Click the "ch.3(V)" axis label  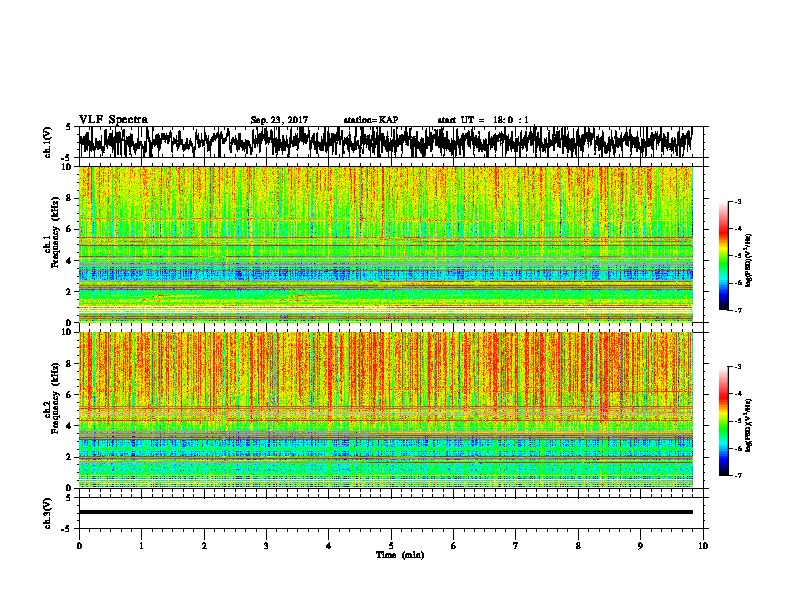48,513
